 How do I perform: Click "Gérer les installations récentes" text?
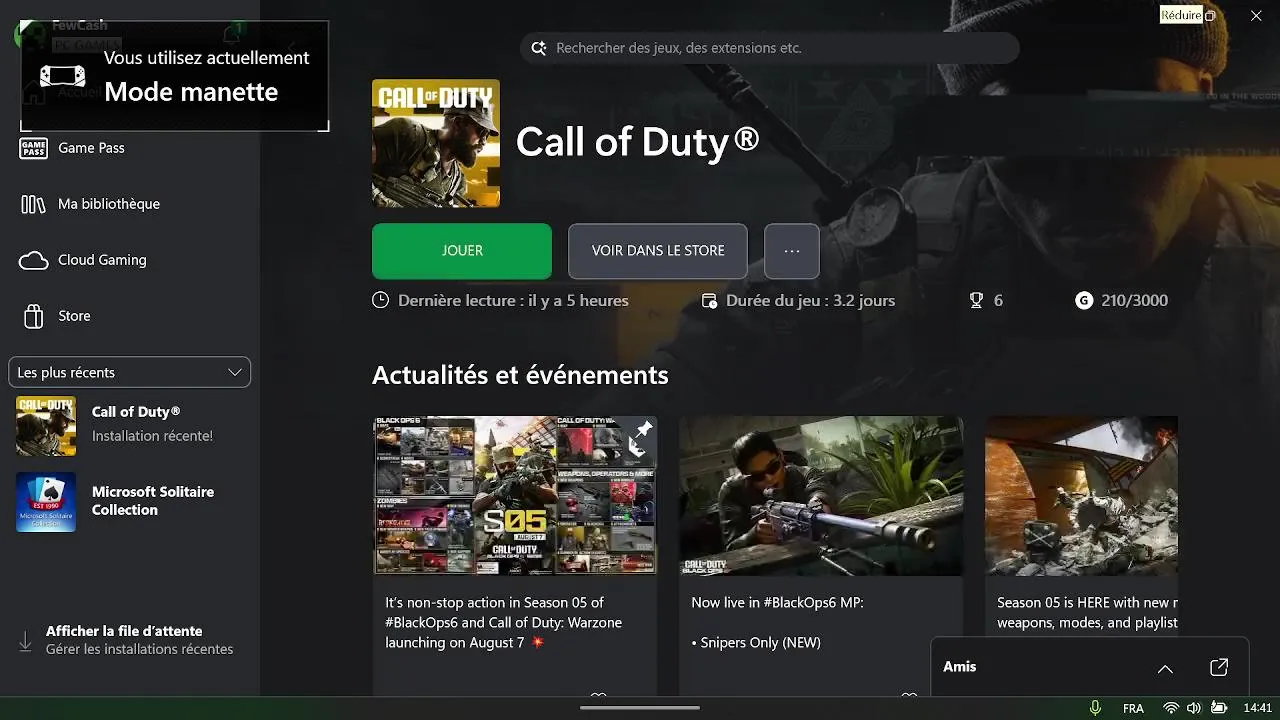(139, 649)
